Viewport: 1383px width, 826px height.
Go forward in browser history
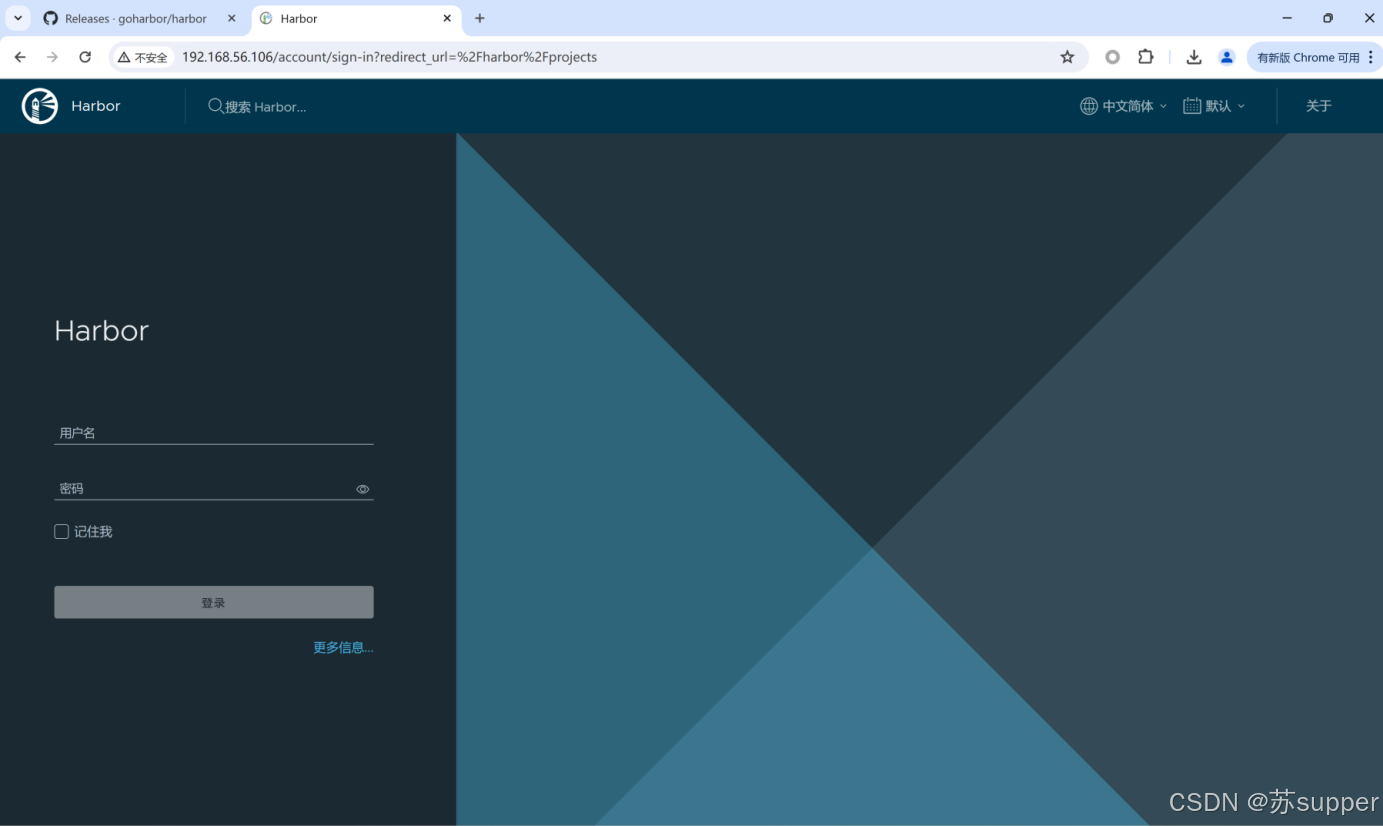(x=52, y=57)
